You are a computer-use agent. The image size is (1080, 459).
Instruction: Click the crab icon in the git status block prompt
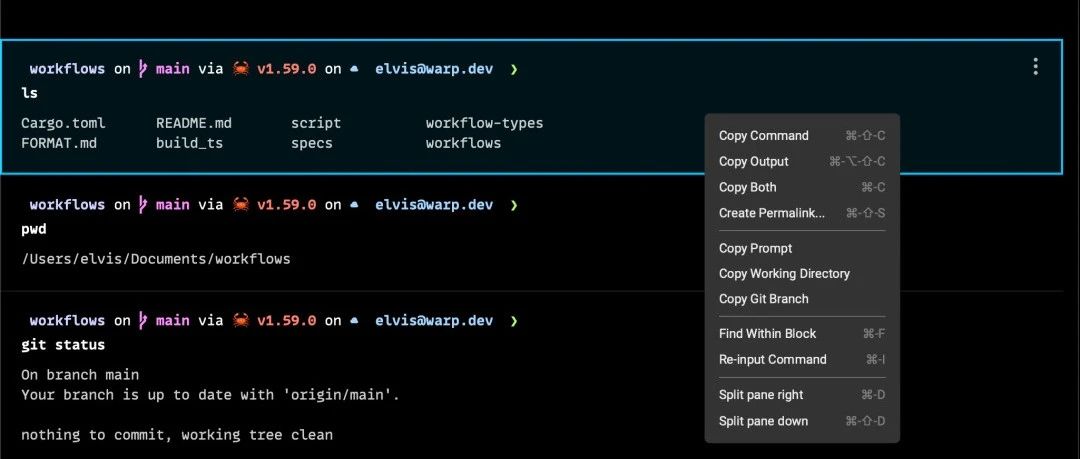tap(240, 320)
